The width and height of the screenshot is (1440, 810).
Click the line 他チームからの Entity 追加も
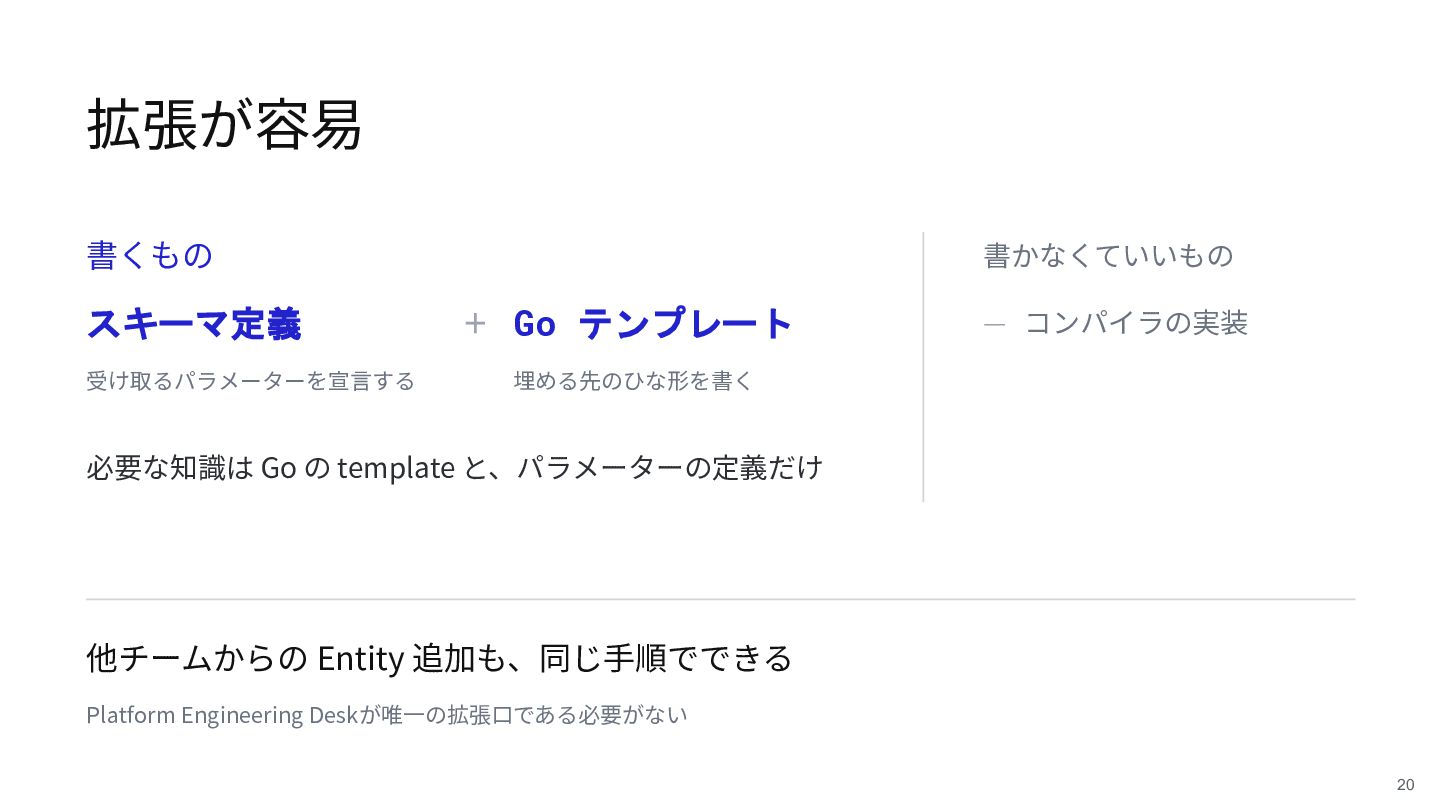point(440,659)
